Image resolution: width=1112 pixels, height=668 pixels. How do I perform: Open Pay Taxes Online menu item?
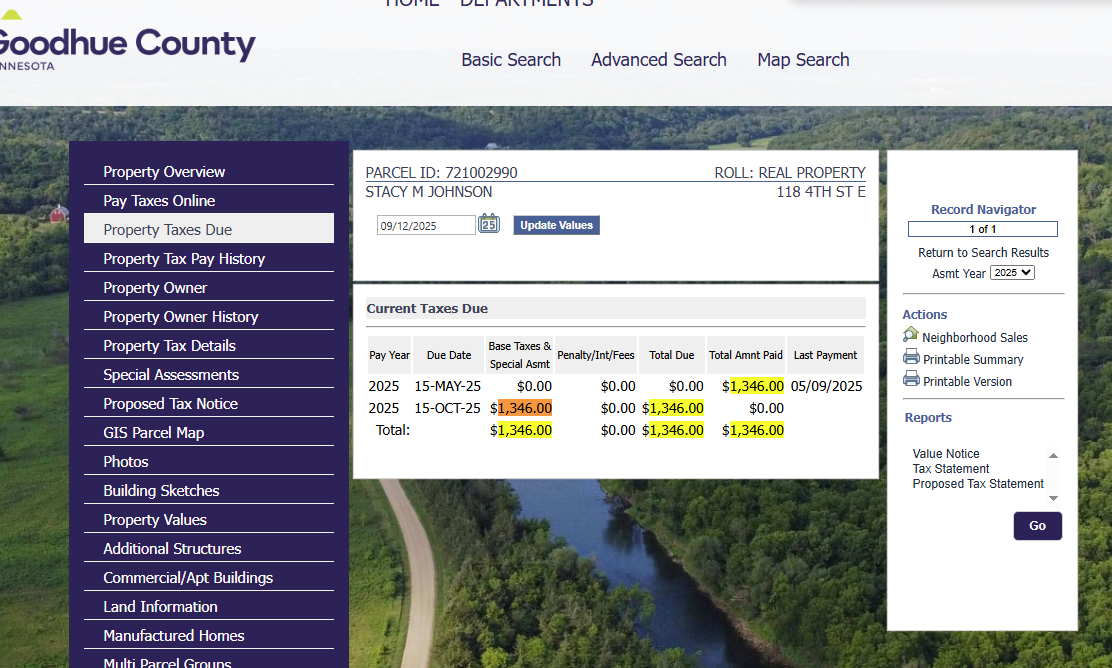point(159,201)
